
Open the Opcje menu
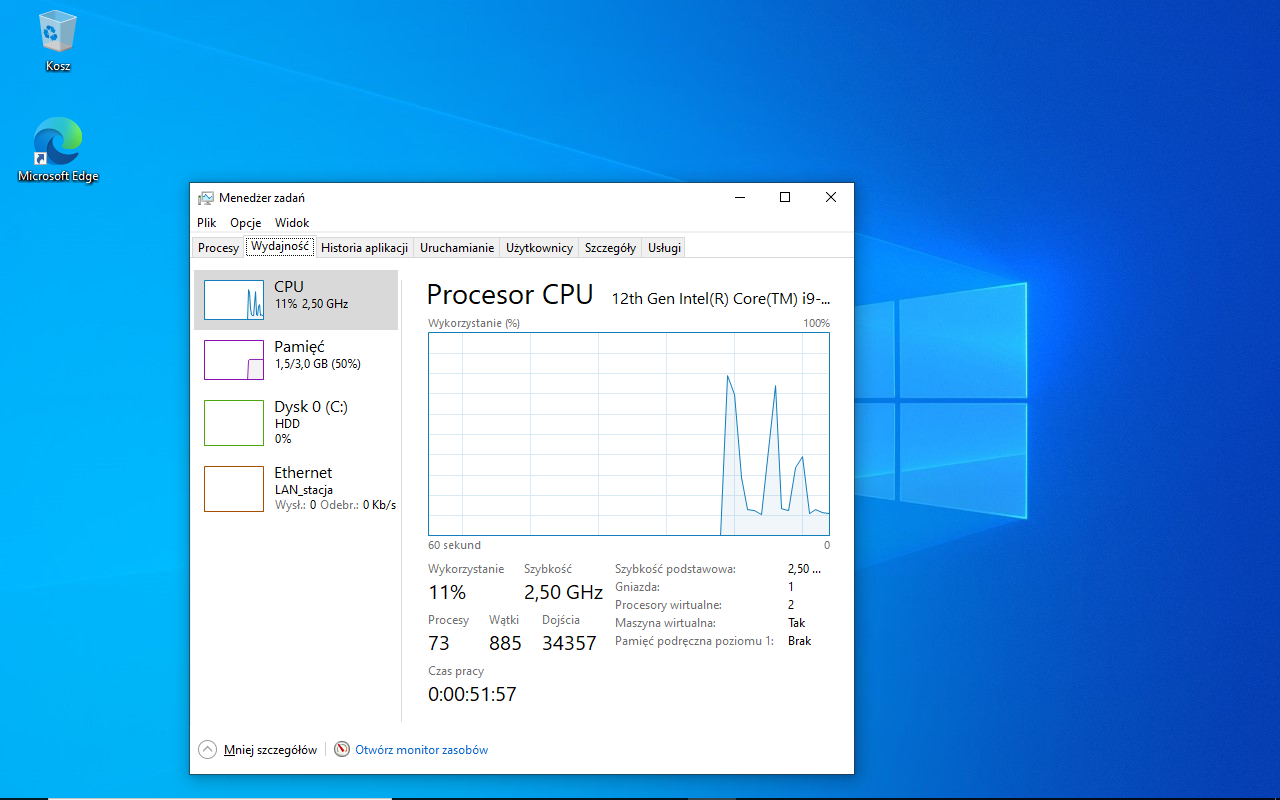tap(245, 223)
